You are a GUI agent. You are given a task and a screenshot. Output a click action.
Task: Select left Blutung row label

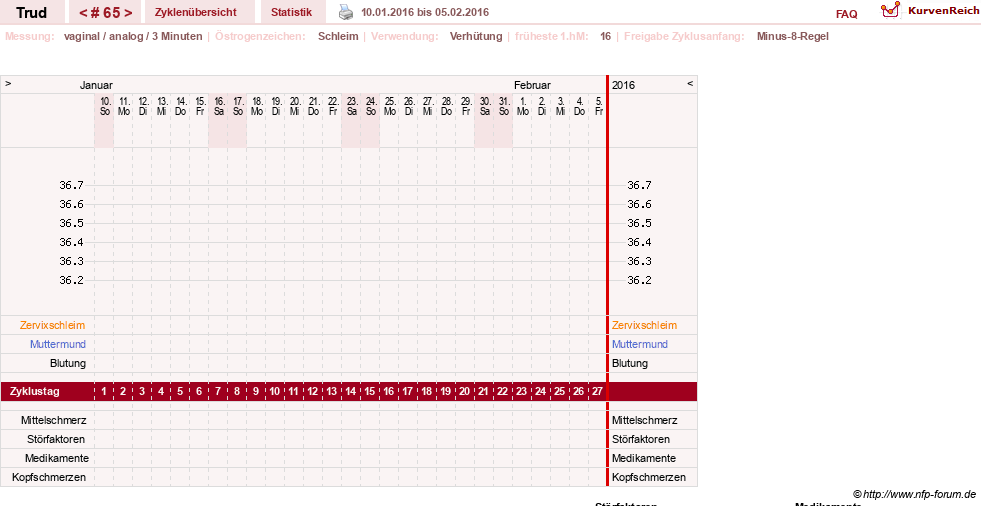[x=68, y=363]
